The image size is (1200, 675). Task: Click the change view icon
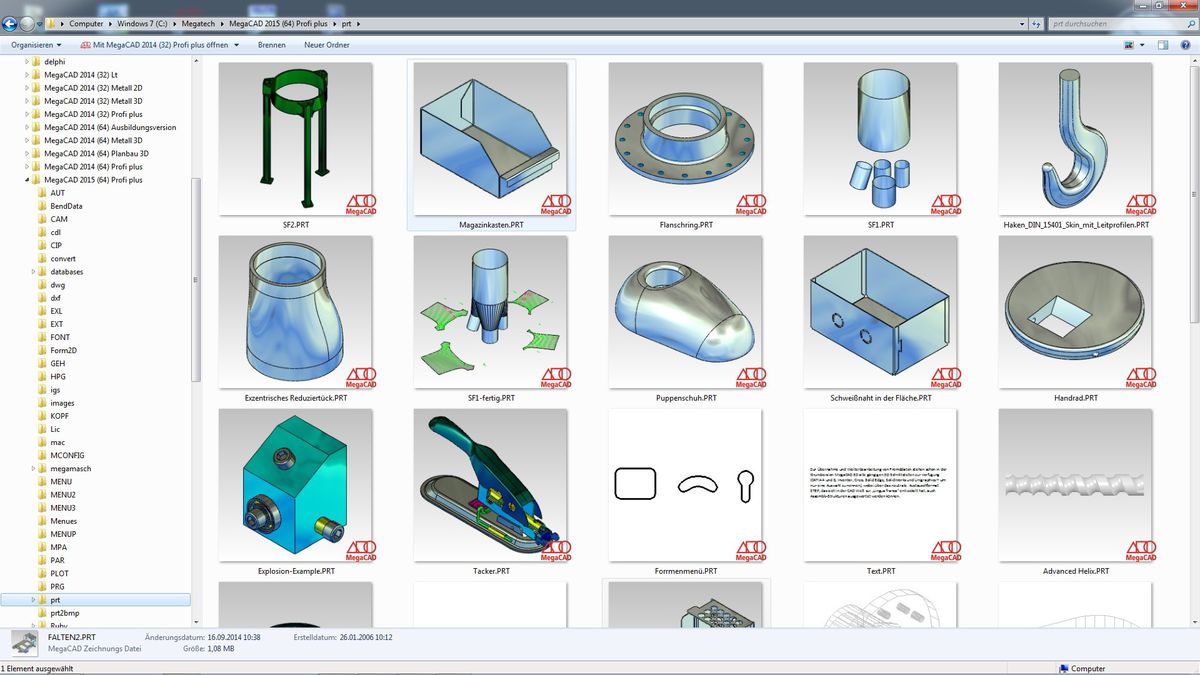[x=1128, y=45]
